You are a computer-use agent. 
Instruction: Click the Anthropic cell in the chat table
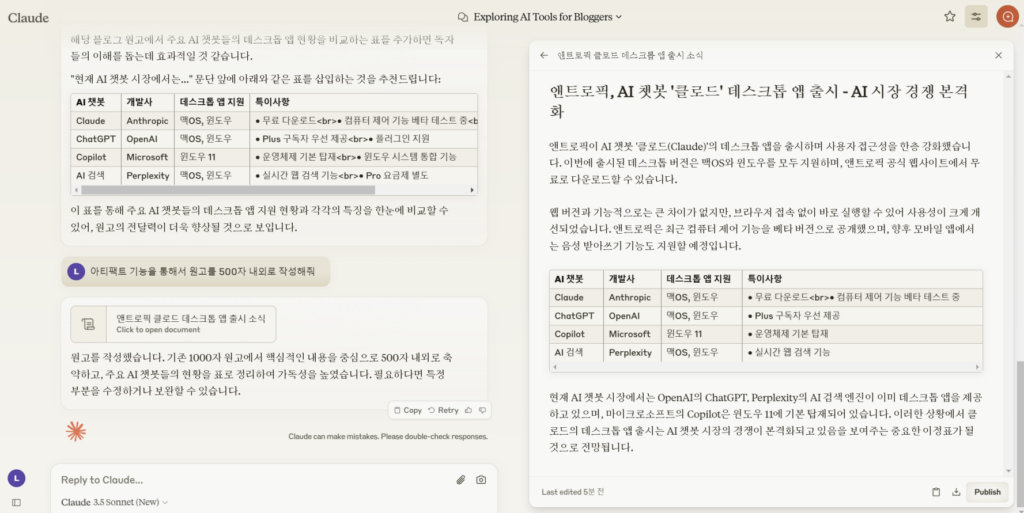click(x=148, y=121)
